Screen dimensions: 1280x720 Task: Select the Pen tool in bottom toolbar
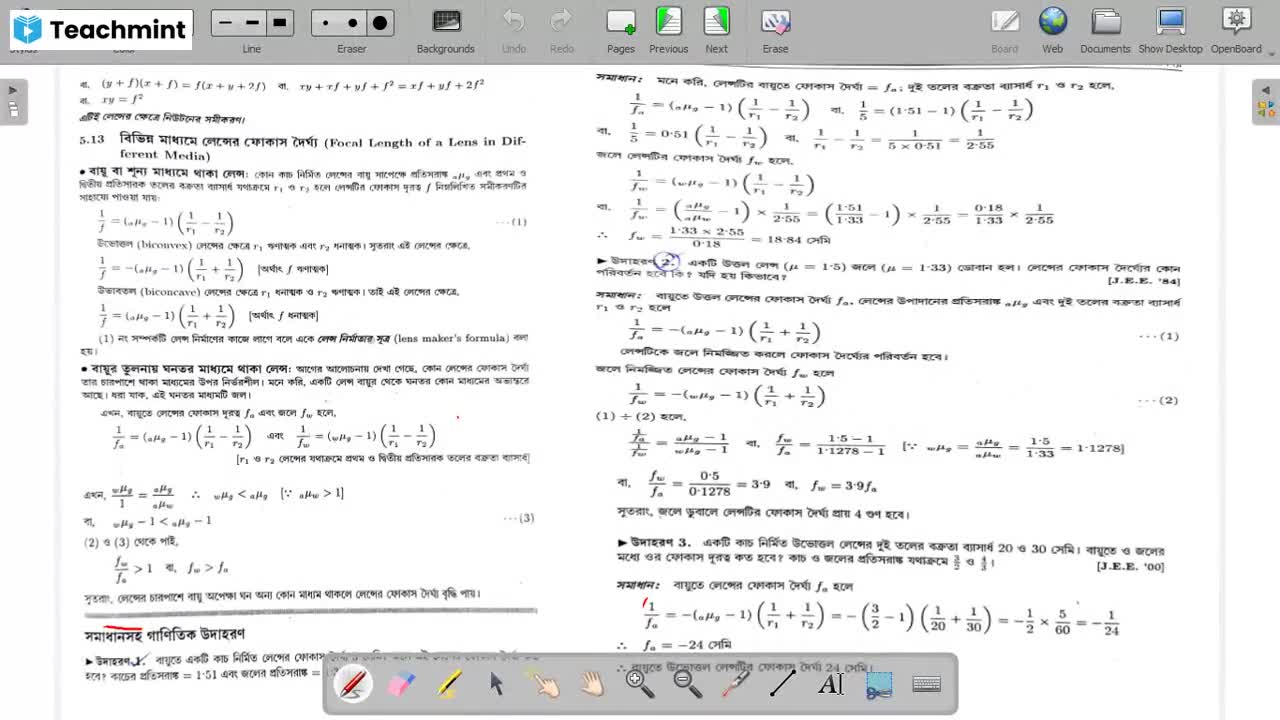click(x=353, y=684)
